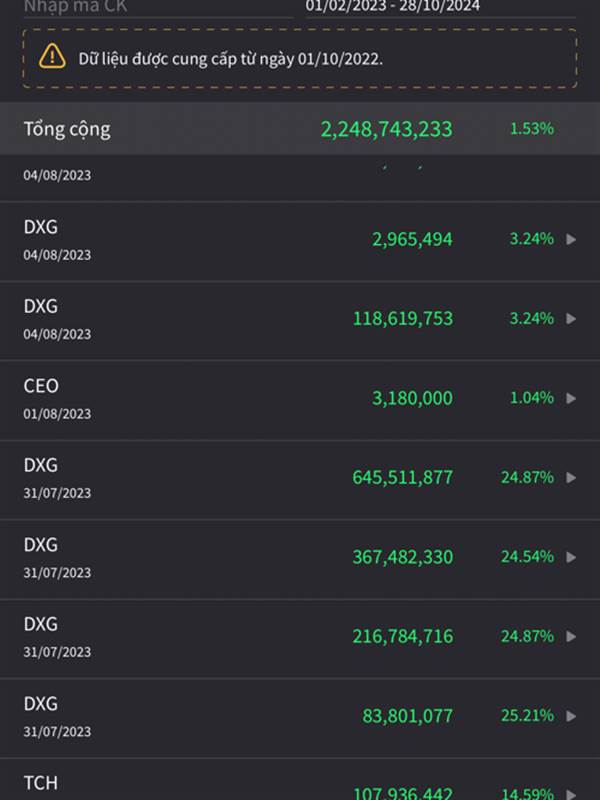Focus the Nhập mã CK input field
The height and width of the screenshot is (800, 600).
(x=158, y=7)
